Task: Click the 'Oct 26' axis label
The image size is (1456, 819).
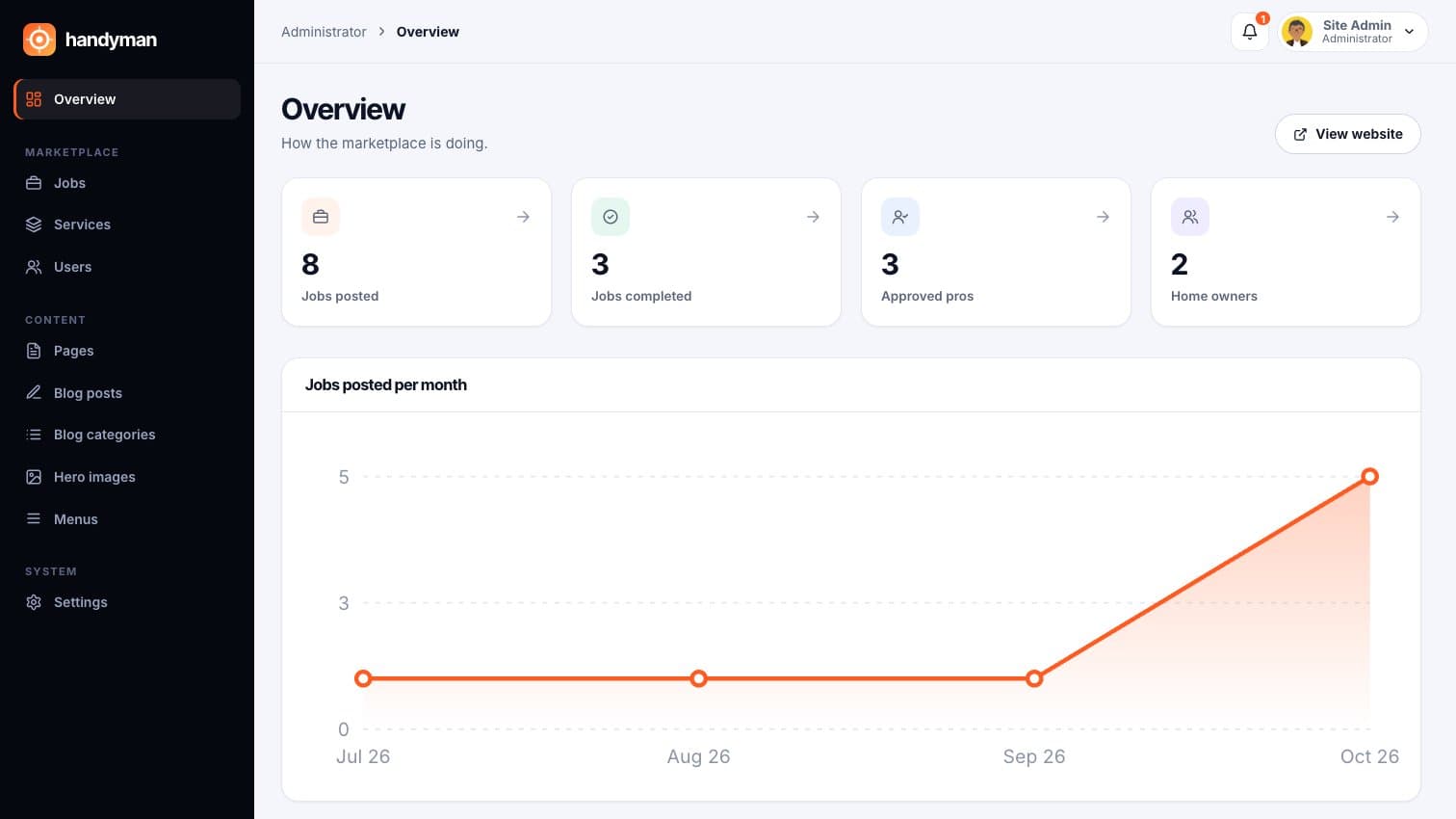Action: (1369, 756)
